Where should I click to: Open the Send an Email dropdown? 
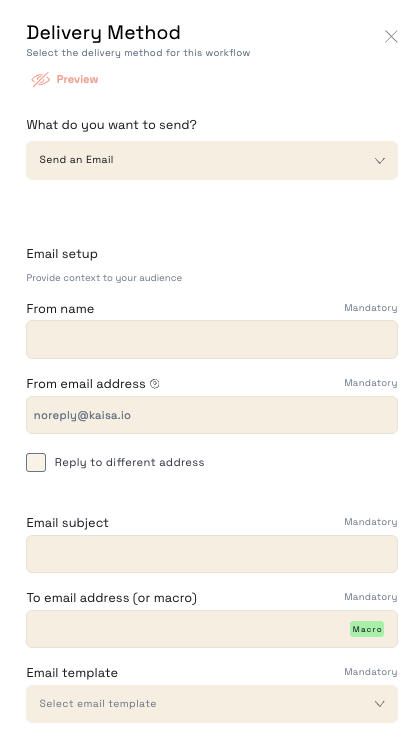pos(212,160)
